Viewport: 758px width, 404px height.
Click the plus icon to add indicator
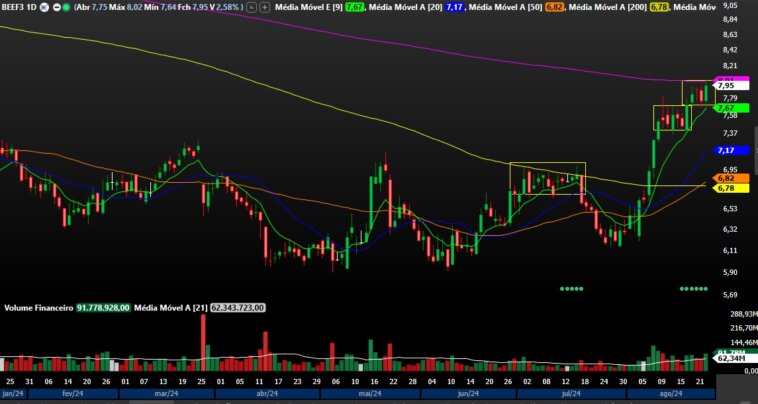pyautogui.click(x=263, y=7)
